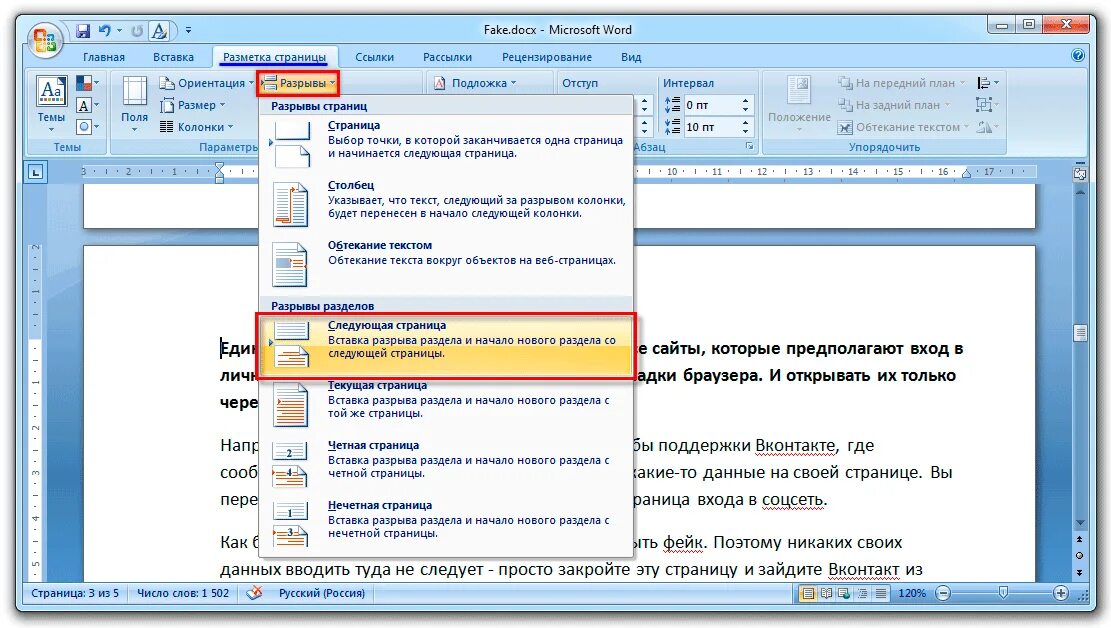Switch to the Вставка tab
This screenshot has height=628, width=1111.
[x=173, y=57]
